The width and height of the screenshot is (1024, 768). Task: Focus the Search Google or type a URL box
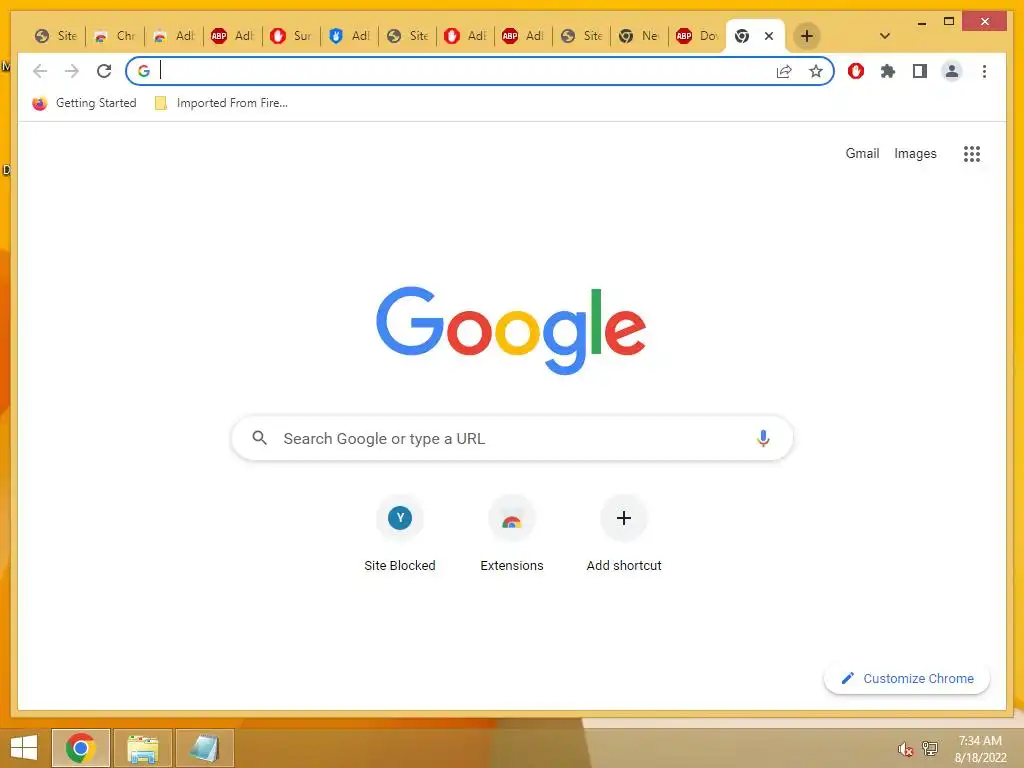512,438
